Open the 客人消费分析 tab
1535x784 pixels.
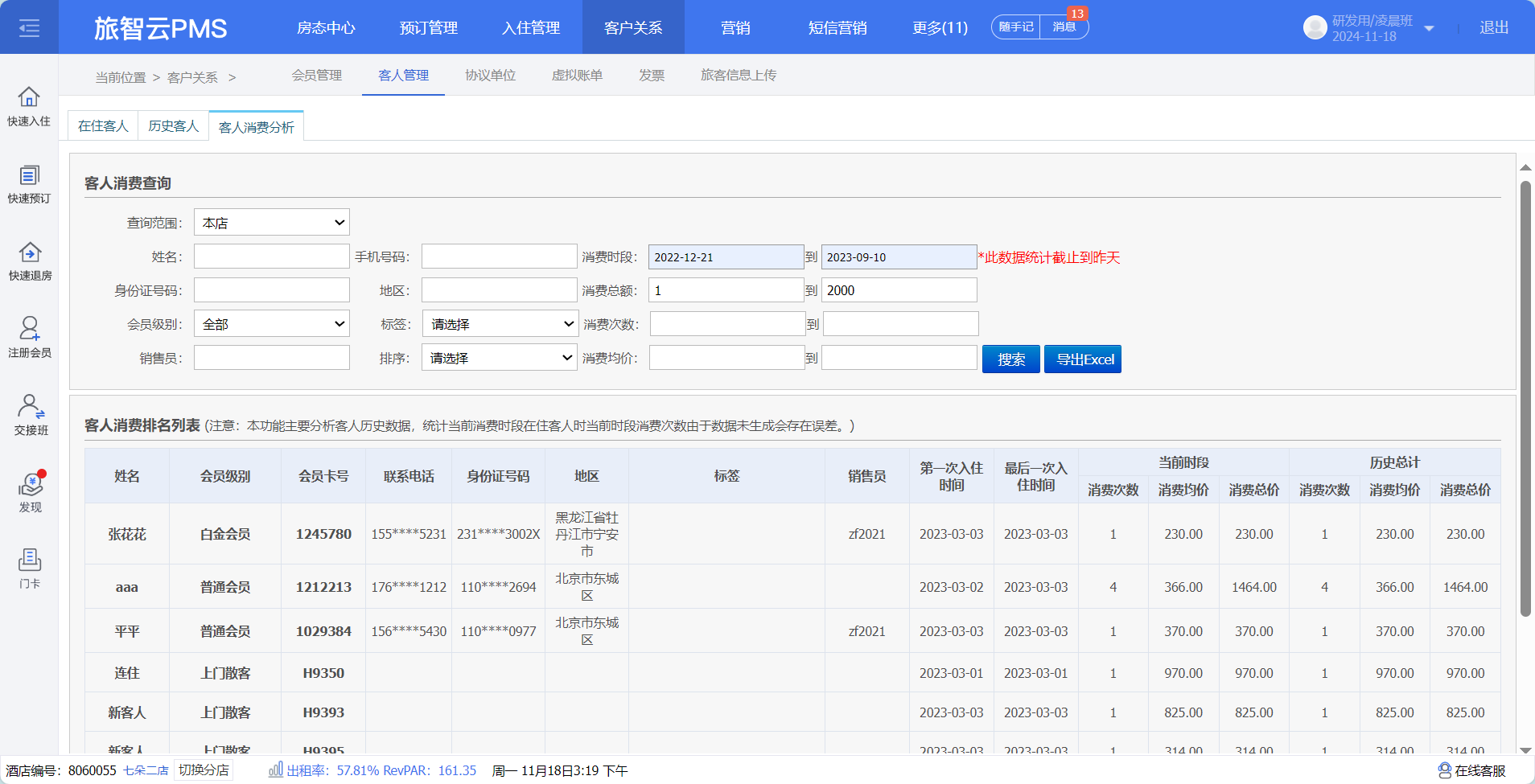(256, 126)
